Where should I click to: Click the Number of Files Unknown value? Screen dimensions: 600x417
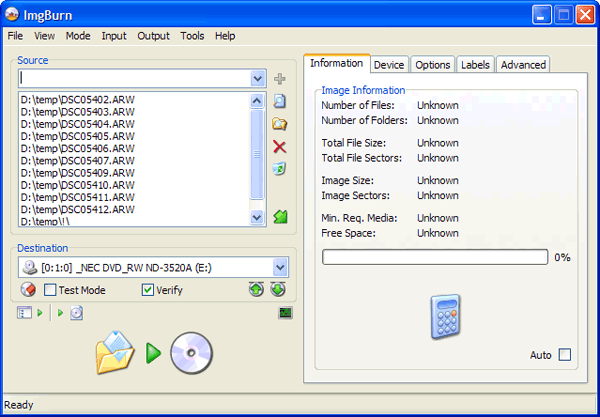438,105
